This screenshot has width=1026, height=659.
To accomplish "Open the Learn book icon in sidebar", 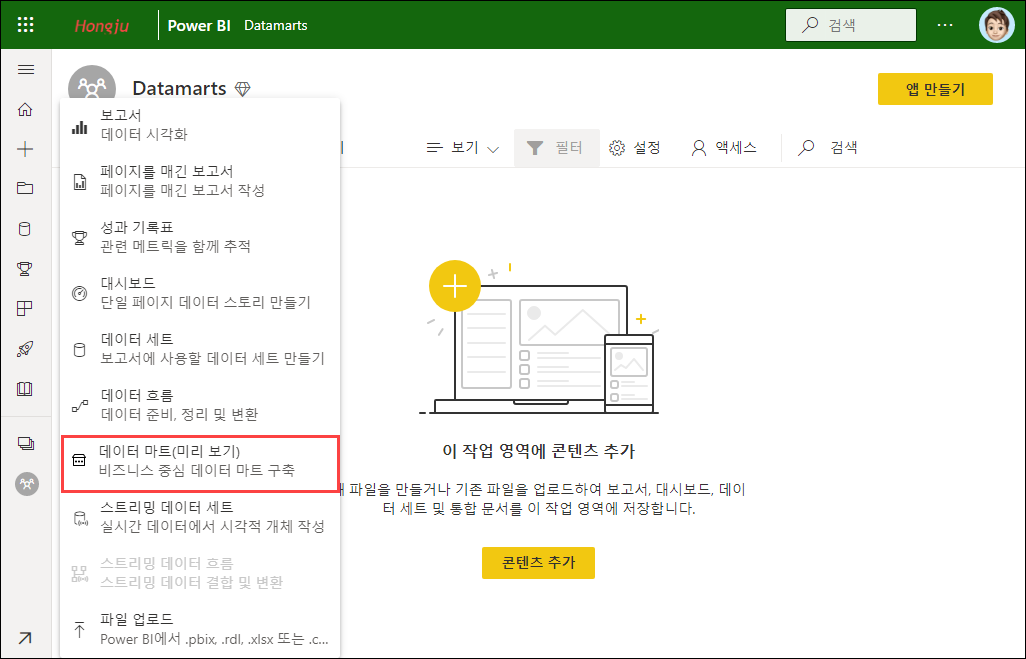I will click(25, 389).
